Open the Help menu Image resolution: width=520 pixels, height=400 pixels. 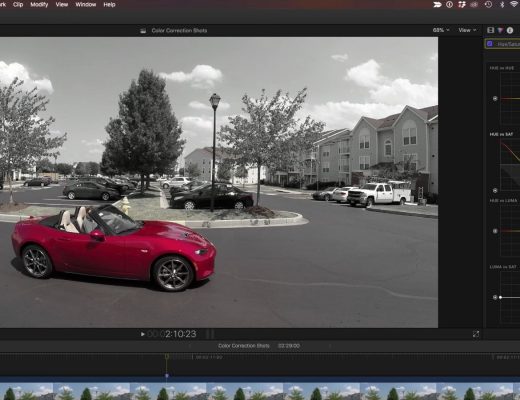pos(109,4)
